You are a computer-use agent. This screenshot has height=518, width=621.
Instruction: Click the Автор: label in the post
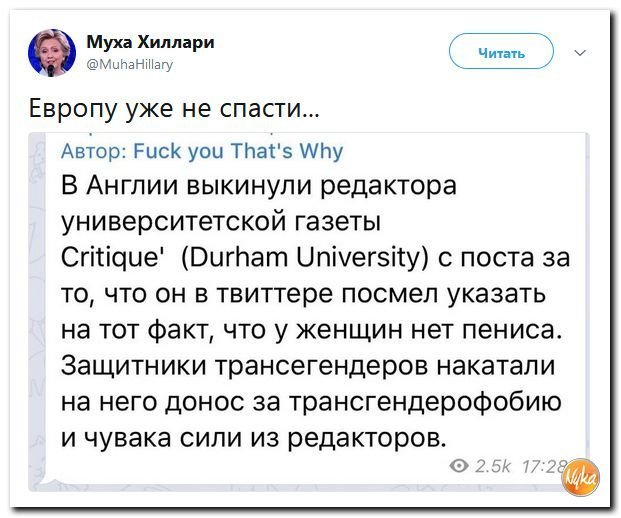pos(94,152)
